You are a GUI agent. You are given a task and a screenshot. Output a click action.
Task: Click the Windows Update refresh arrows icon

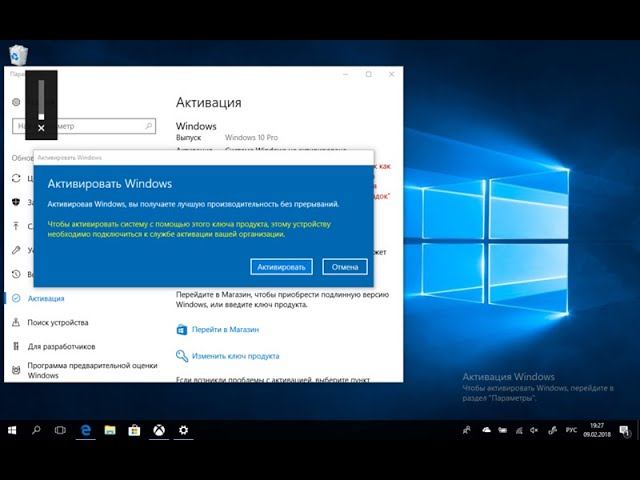(x=16, y=178)
